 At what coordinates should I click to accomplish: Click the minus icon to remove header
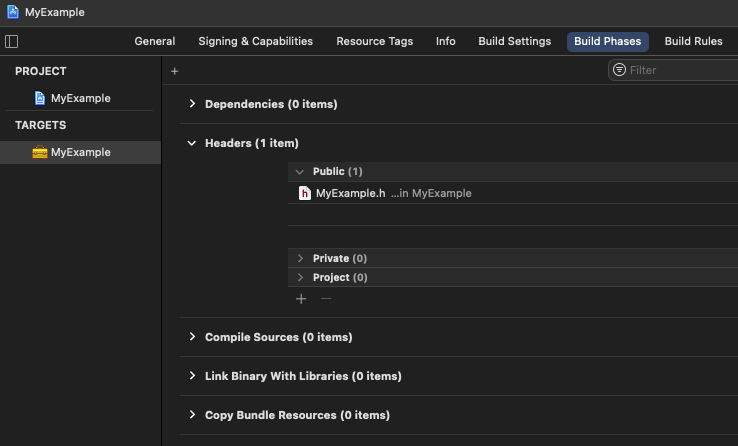pos(325,298)
